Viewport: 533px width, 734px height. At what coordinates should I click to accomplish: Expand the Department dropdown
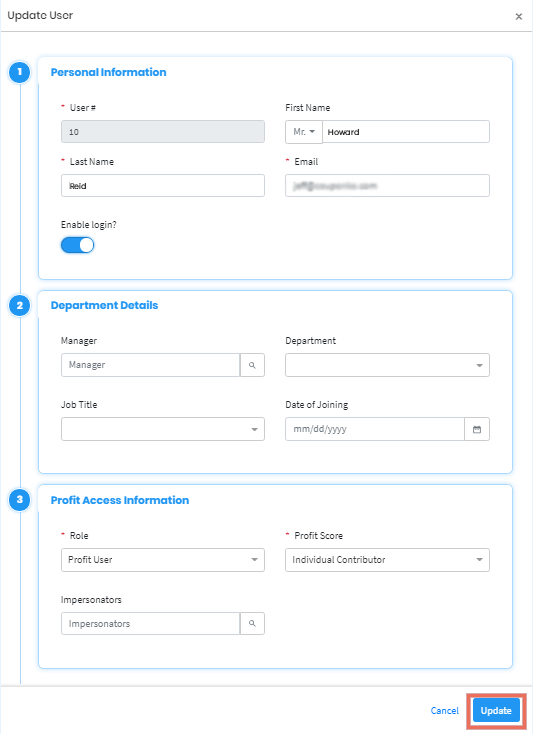pyautogui.click(x=387, y=365)
